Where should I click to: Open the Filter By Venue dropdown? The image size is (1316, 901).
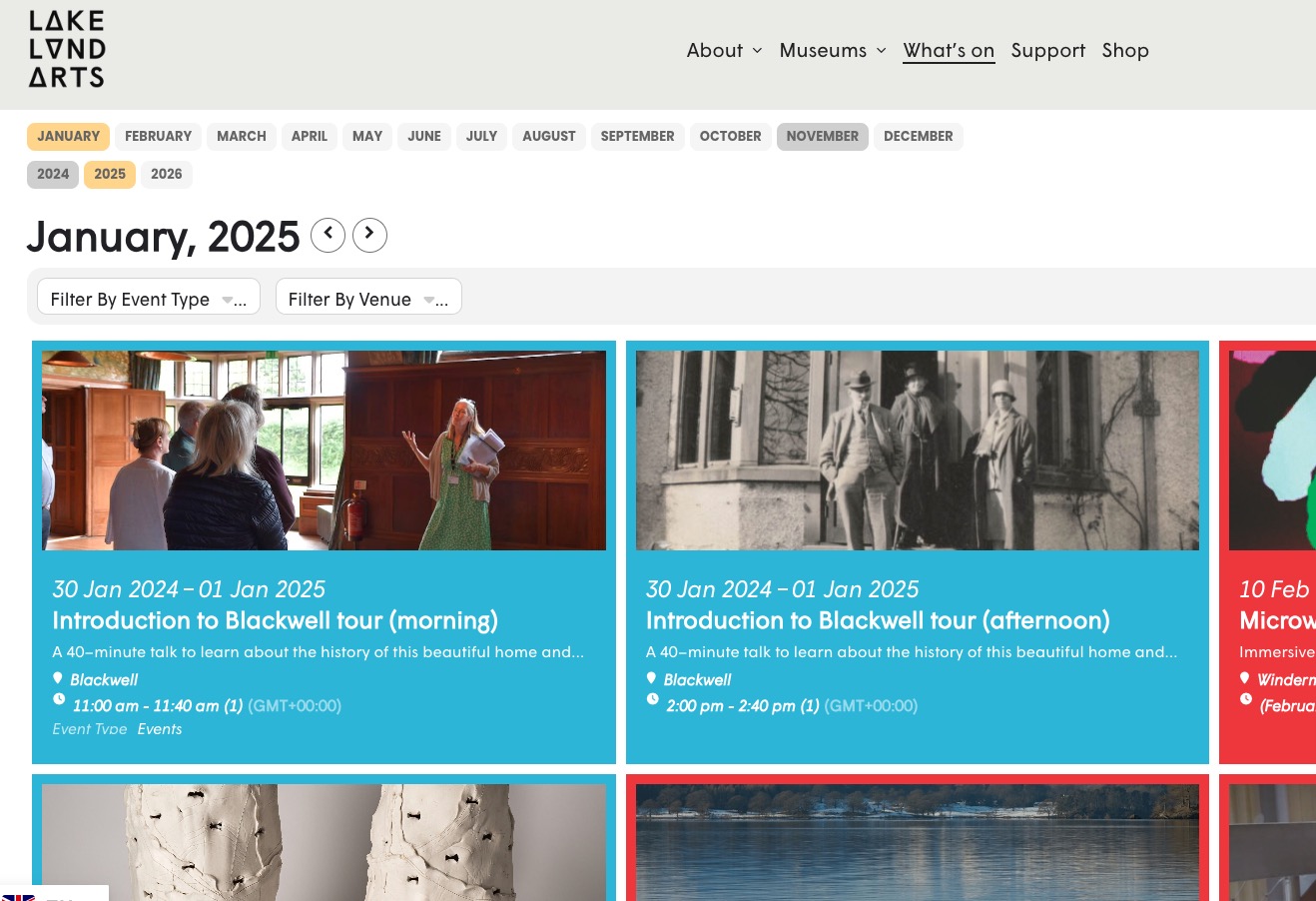(x=368, y=297)
